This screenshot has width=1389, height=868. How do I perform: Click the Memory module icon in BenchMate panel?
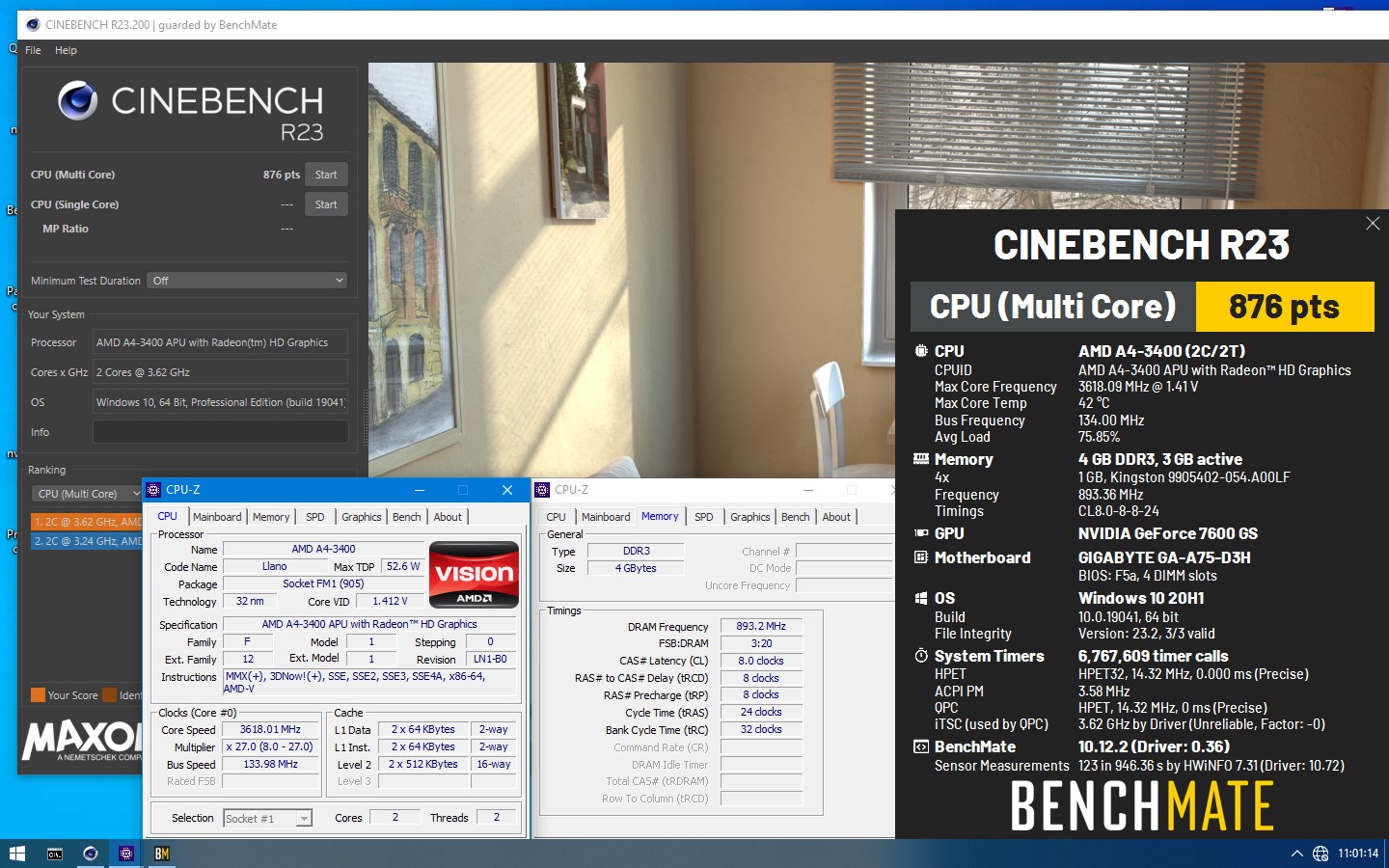pyautogui.click(x=921, y=459)
